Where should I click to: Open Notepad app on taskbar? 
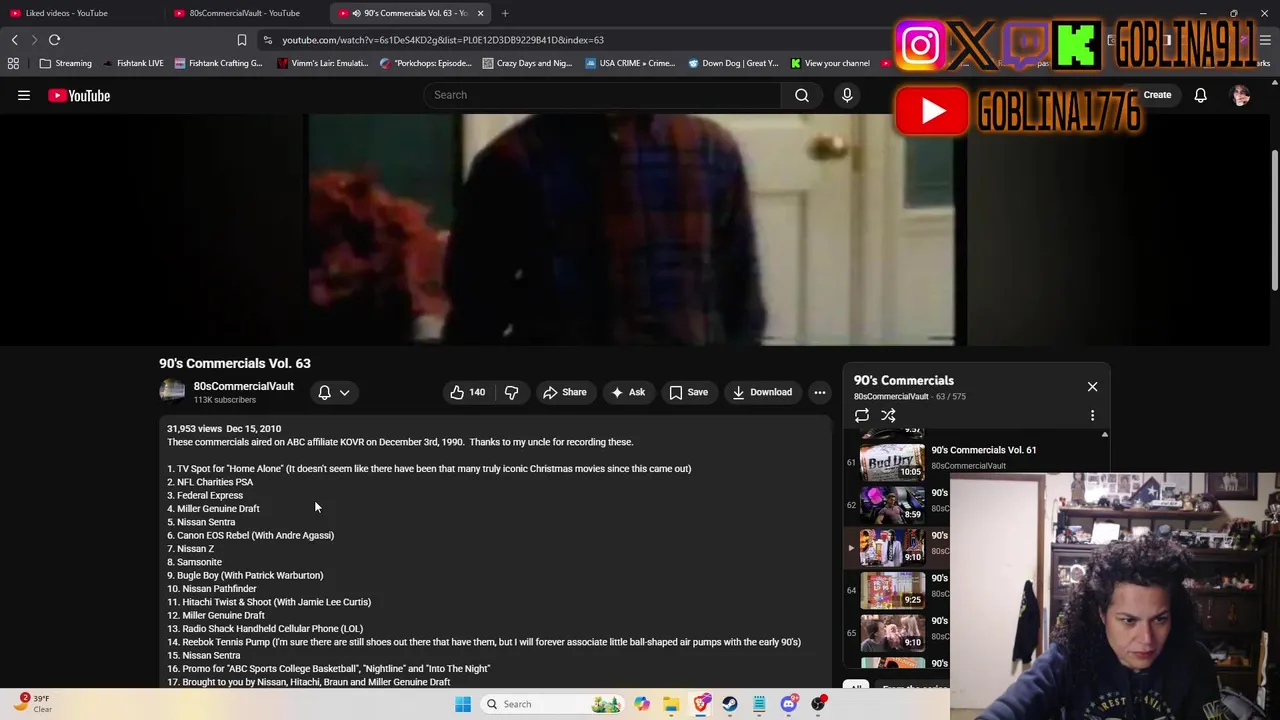759,704
